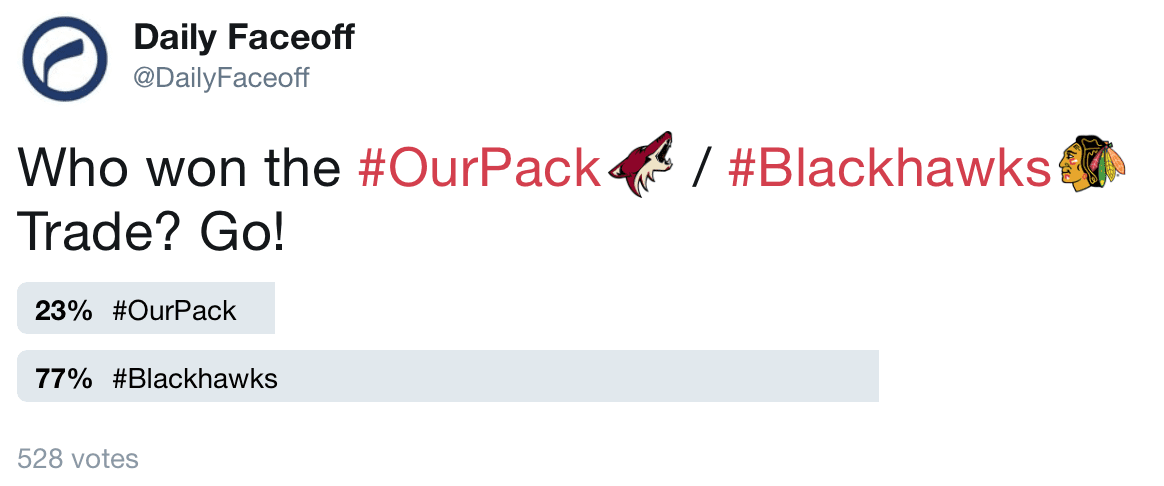This screenshot has width=1164, height=486.
Task: Select the #Blackhawks poll option label
Action: pyautogui.click(x=194, y=378)
